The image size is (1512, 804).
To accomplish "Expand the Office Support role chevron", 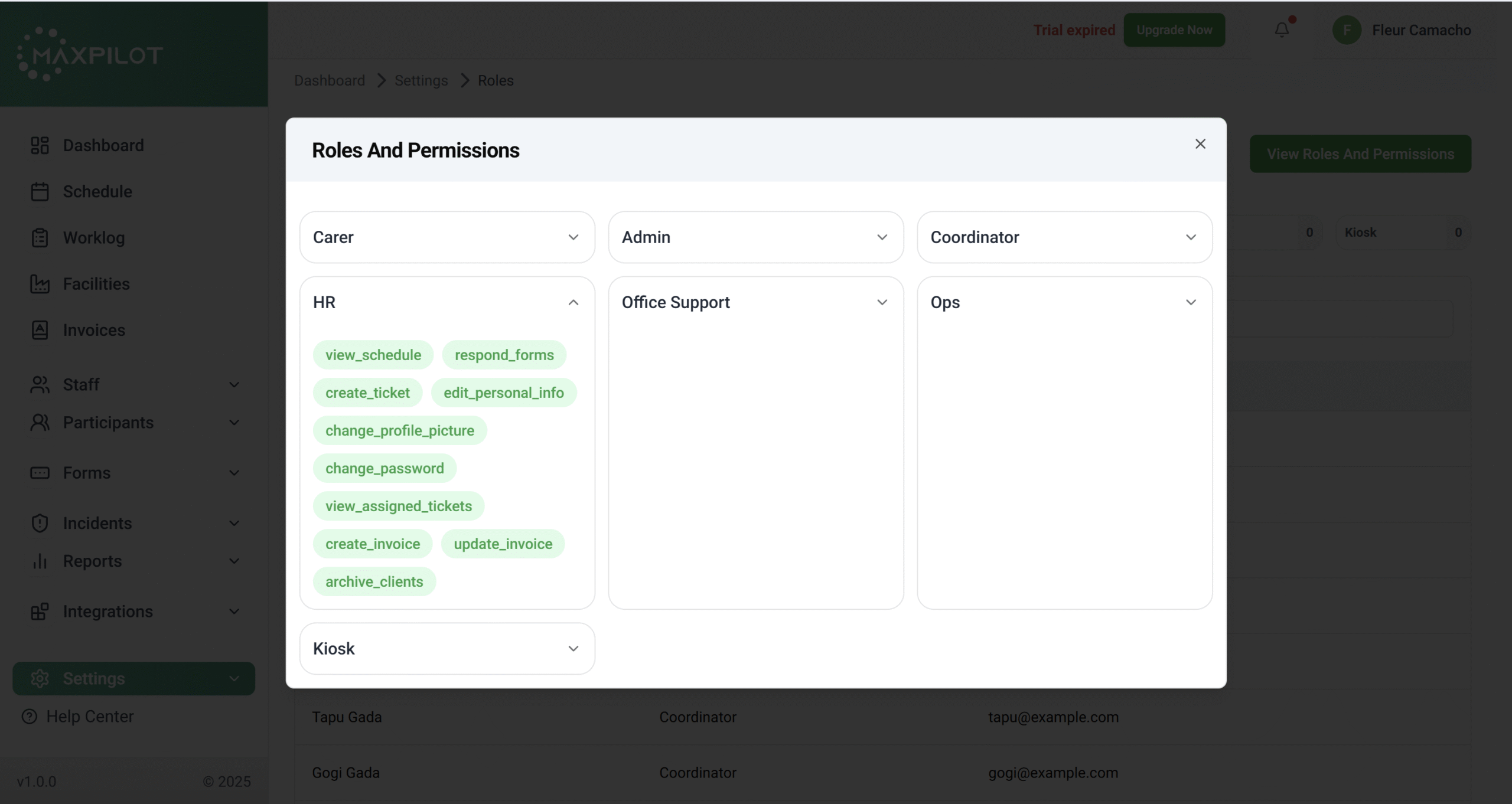I will (882, 302).
